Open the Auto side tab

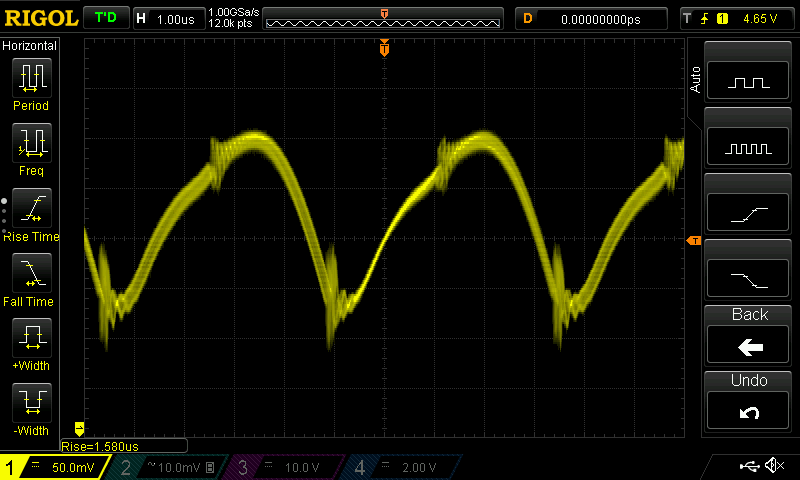click(x=694, y=80)
